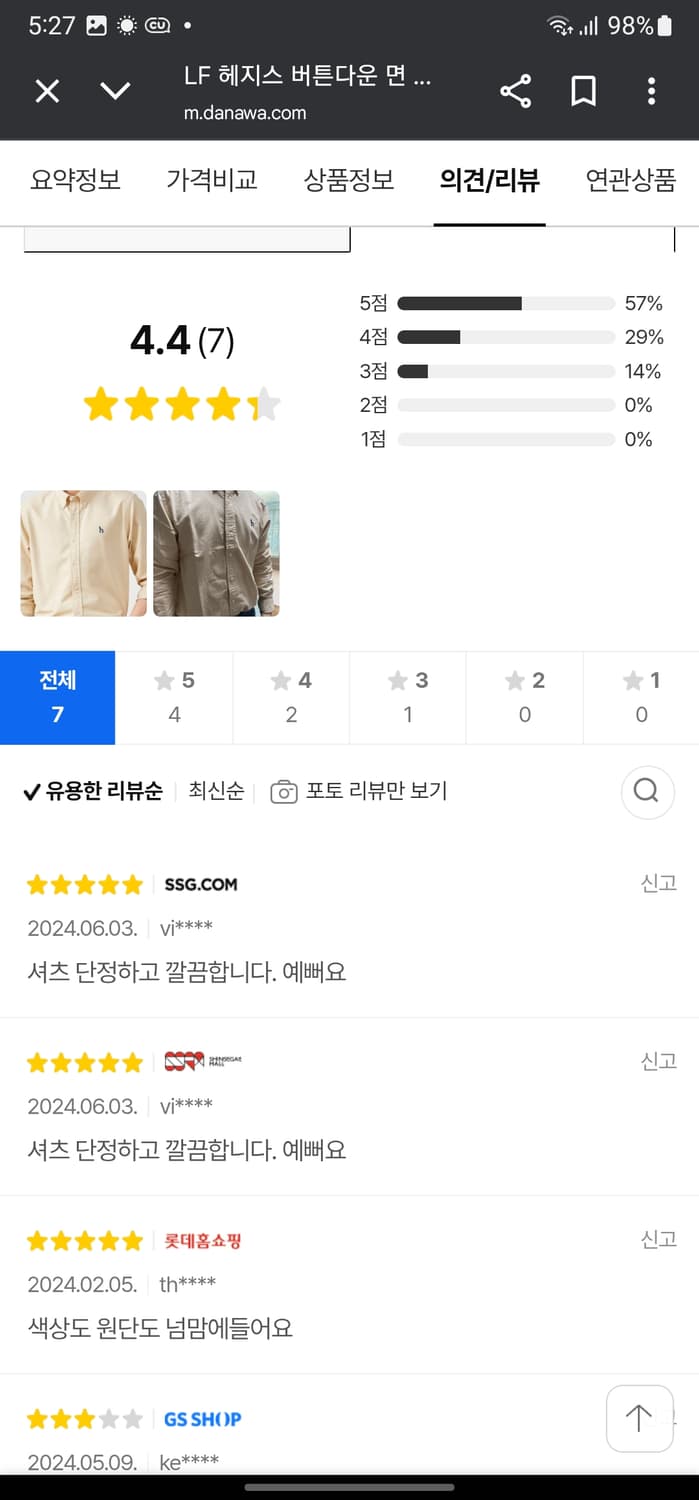Collapse the page using the down chevron

tap(115, 91)
